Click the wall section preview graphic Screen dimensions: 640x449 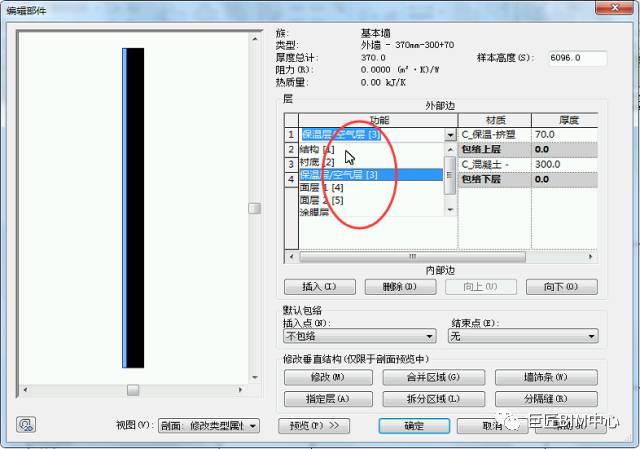[133, 208]
